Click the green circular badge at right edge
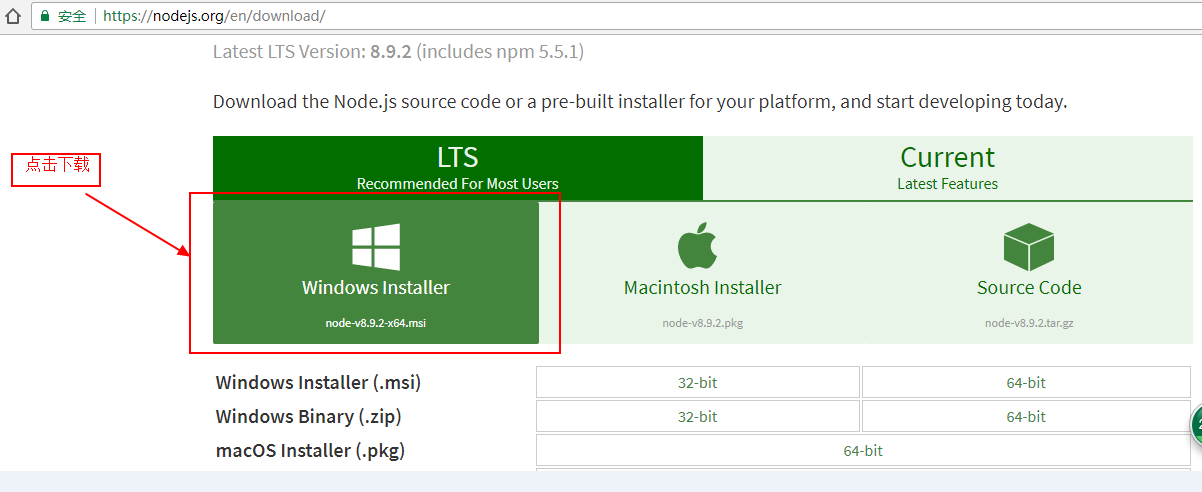 coord(1196,426)
